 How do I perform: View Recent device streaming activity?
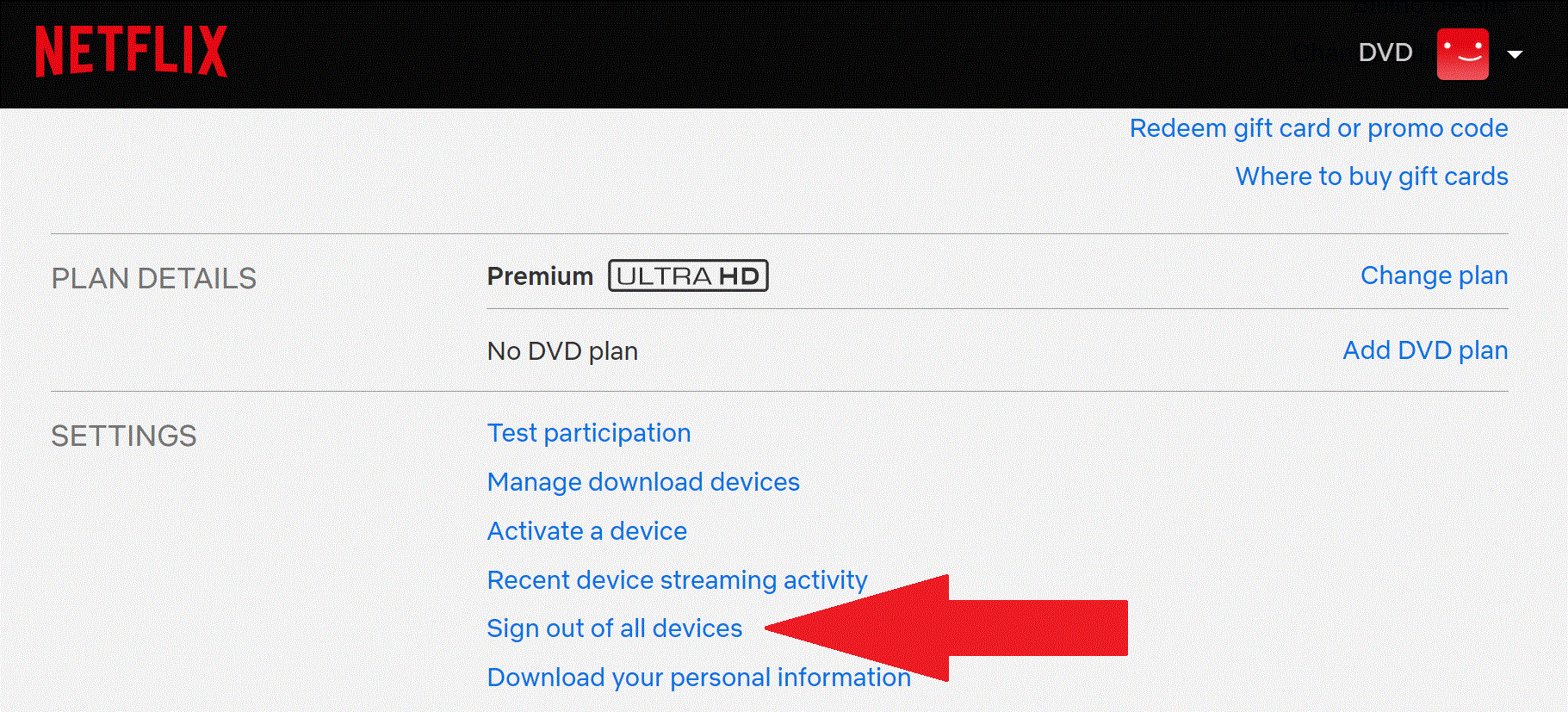[x=678, y=580]
